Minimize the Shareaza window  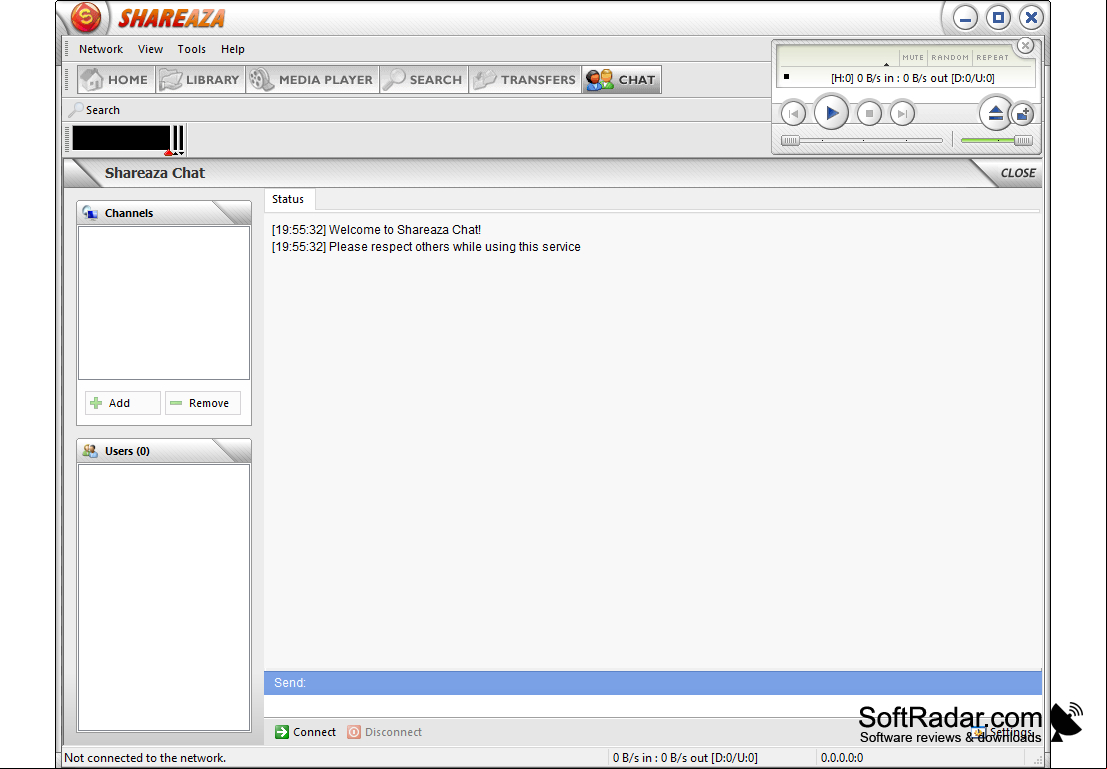[x=965, y=18]
